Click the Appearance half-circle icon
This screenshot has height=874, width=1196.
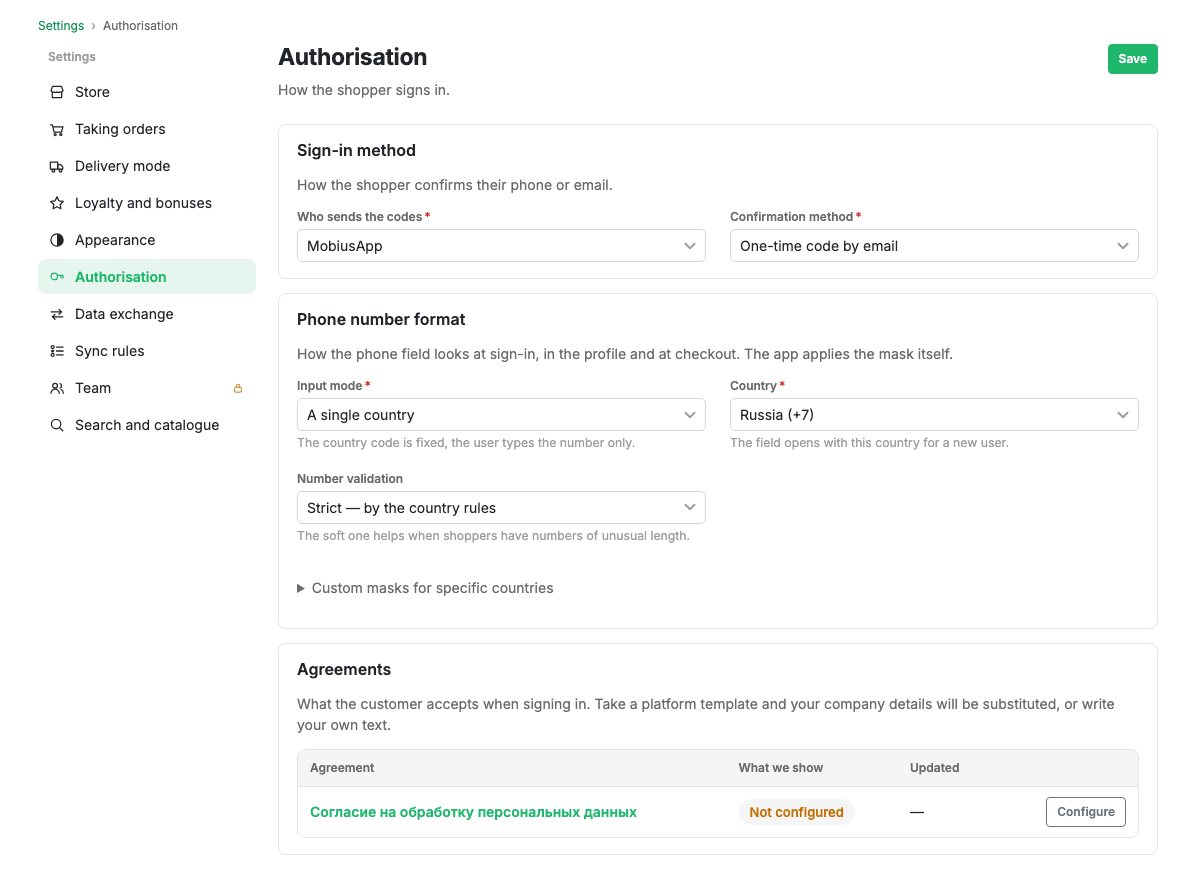coord(57,240)
